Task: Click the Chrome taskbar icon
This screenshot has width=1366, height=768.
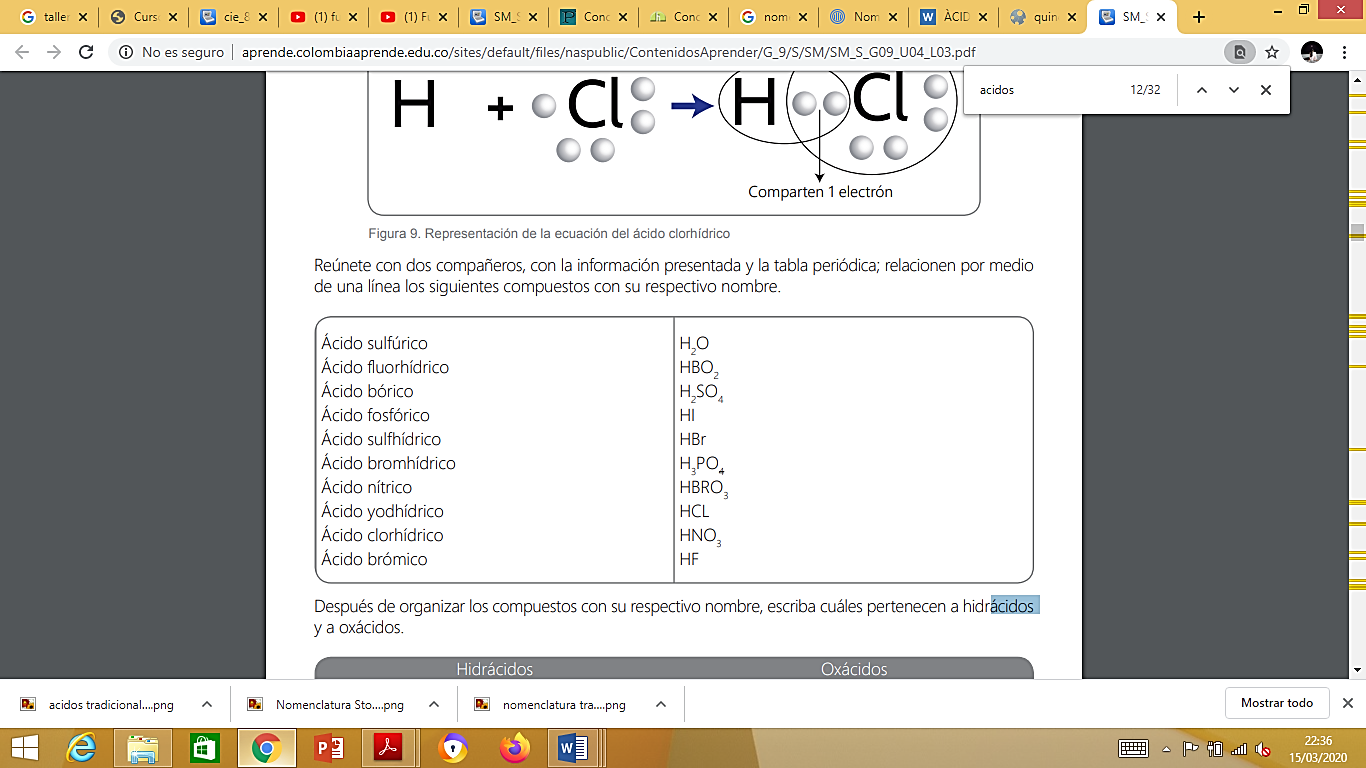Action: [266, 748]
